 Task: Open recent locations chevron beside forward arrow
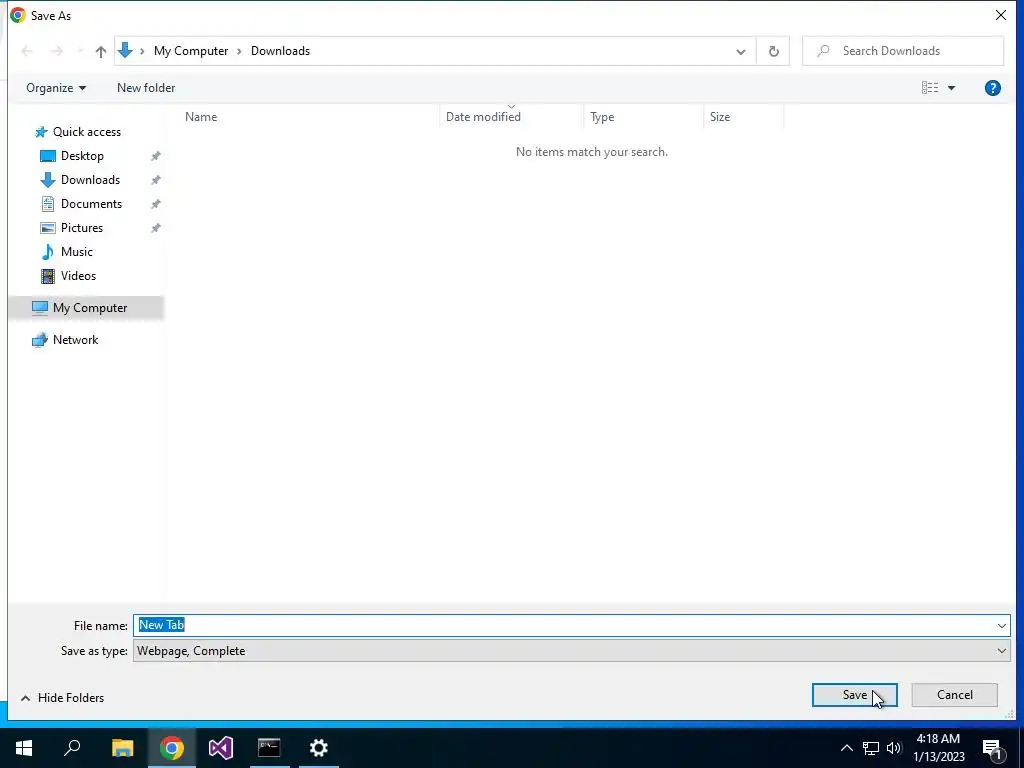(80, 51)
